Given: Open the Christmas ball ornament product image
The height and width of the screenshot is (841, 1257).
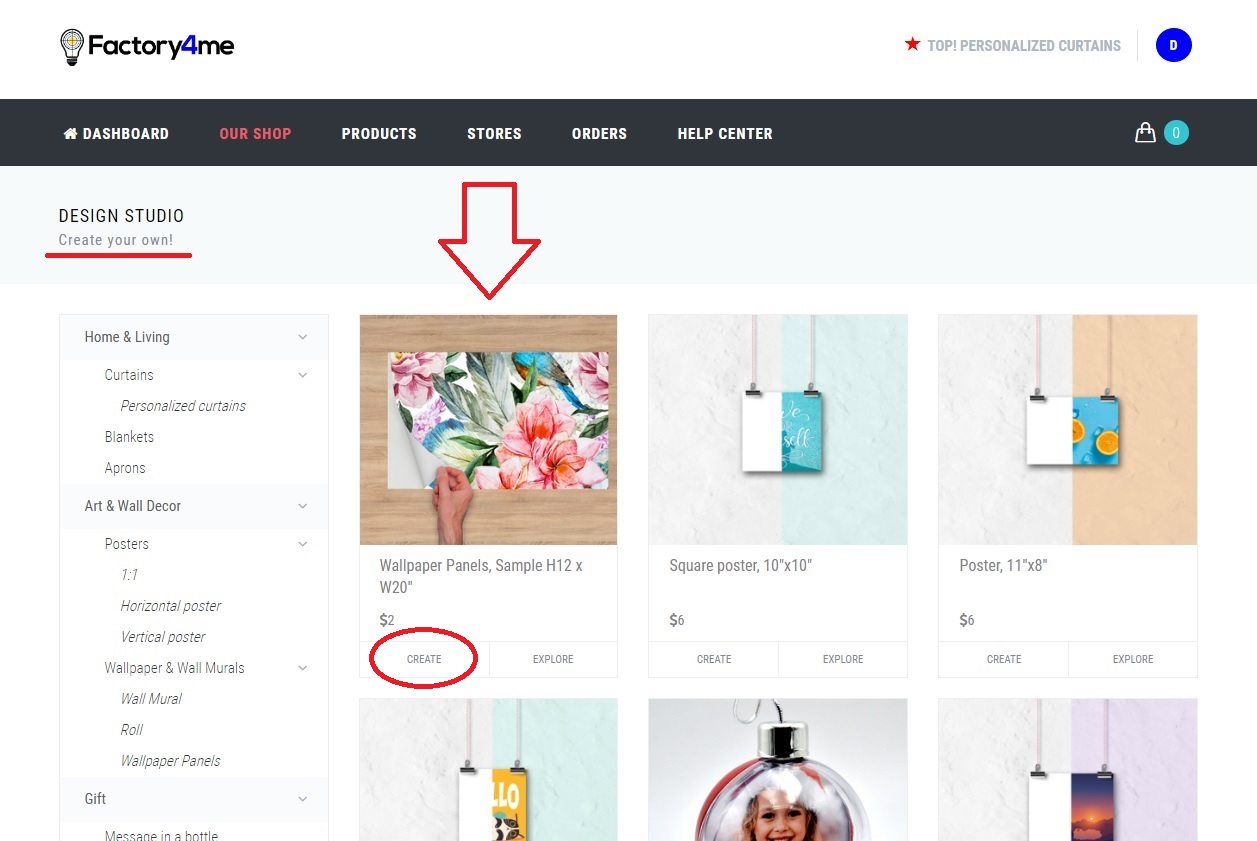Looking at the screenshot, I should pyautogui.click(x=778, y=770).
